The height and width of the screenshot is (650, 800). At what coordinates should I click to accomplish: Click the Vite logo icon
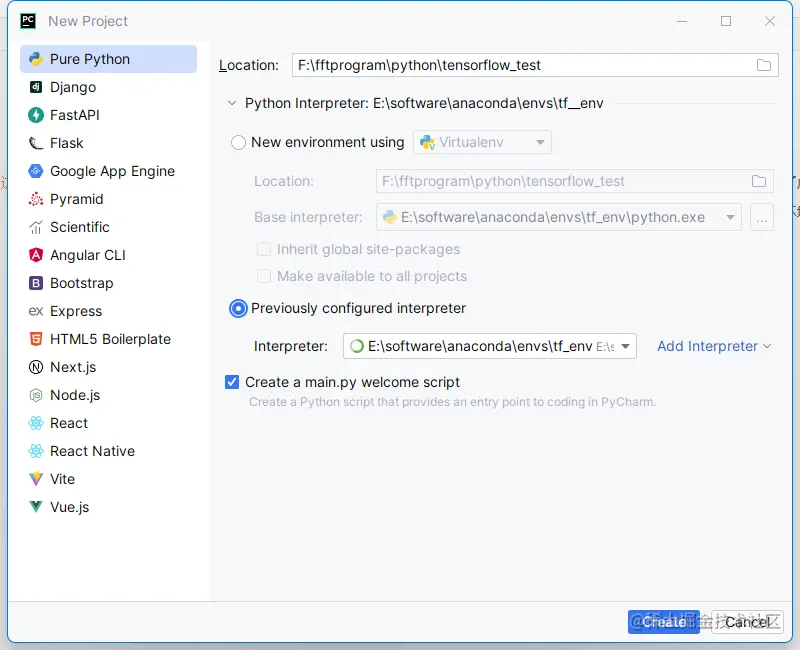click(x=36, y=479)
